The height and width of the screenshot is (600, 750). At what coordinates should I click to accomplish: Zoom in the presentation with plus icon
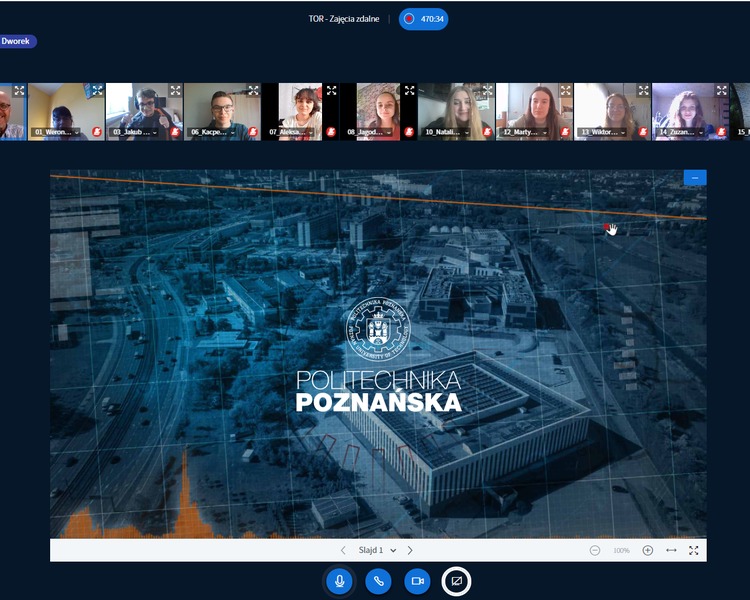(x=648, y=550)
